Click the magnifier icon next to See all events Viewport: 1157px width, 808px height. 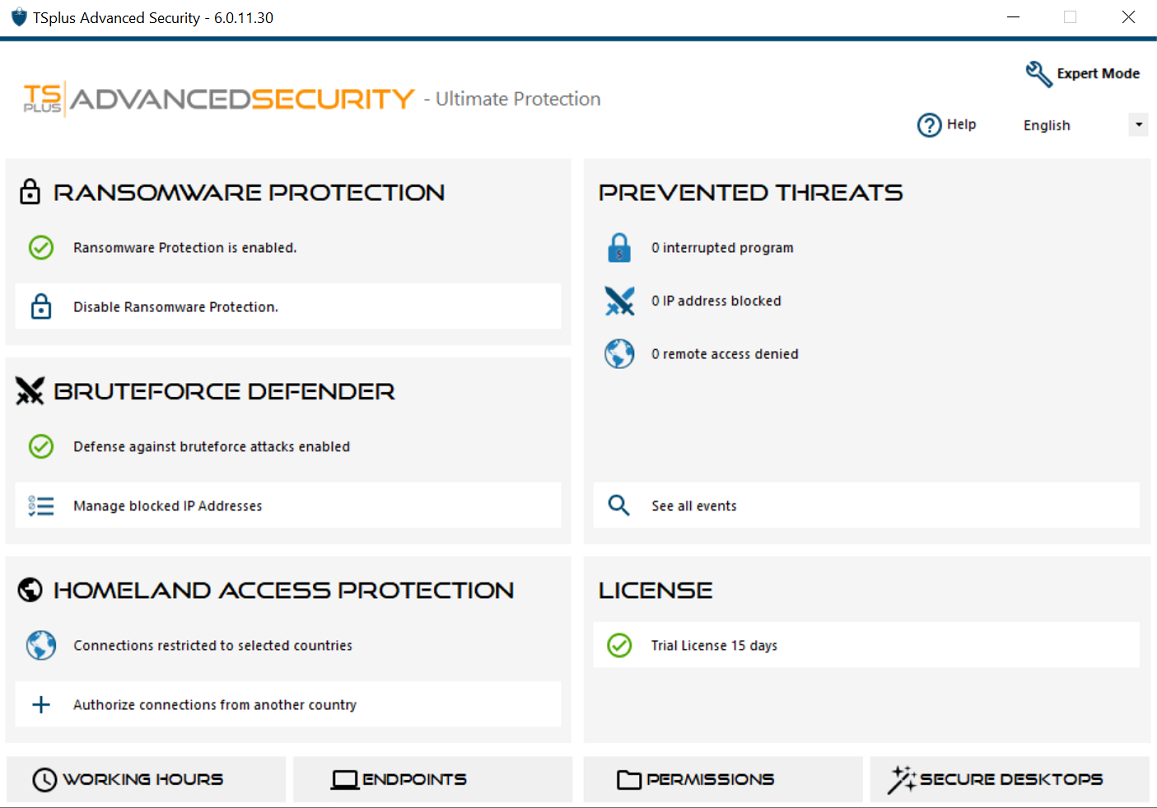(x=619, y=506)
